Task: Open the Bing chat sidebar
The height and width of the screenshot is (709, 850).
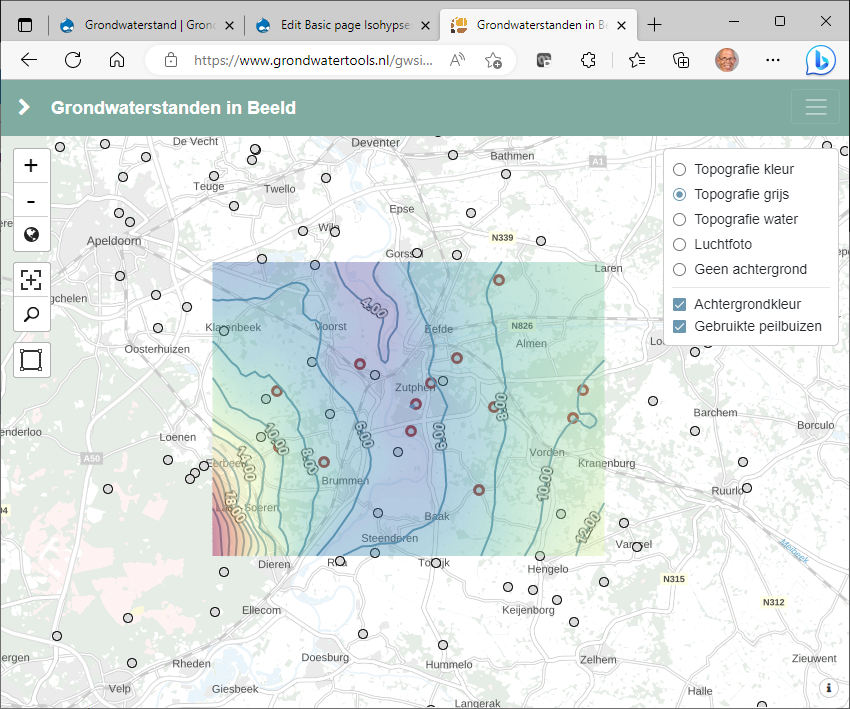Action: (x=820, y=60)
